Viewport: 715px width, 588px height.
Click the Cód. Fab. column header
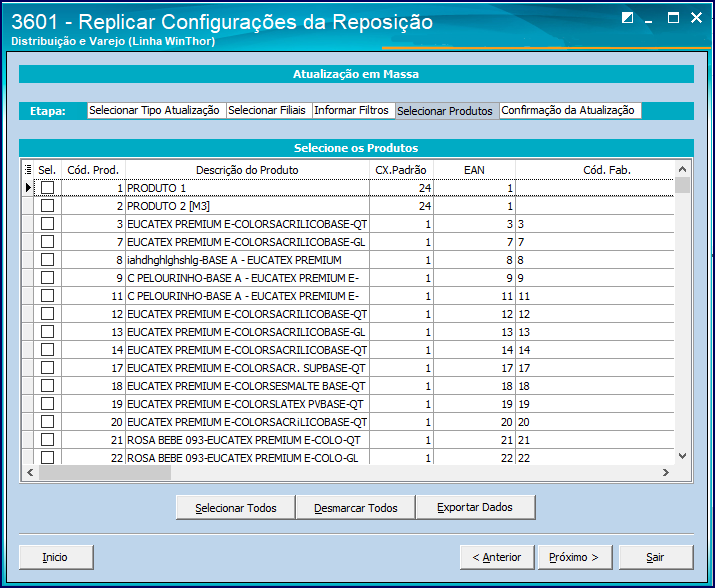tap(595, 170)
